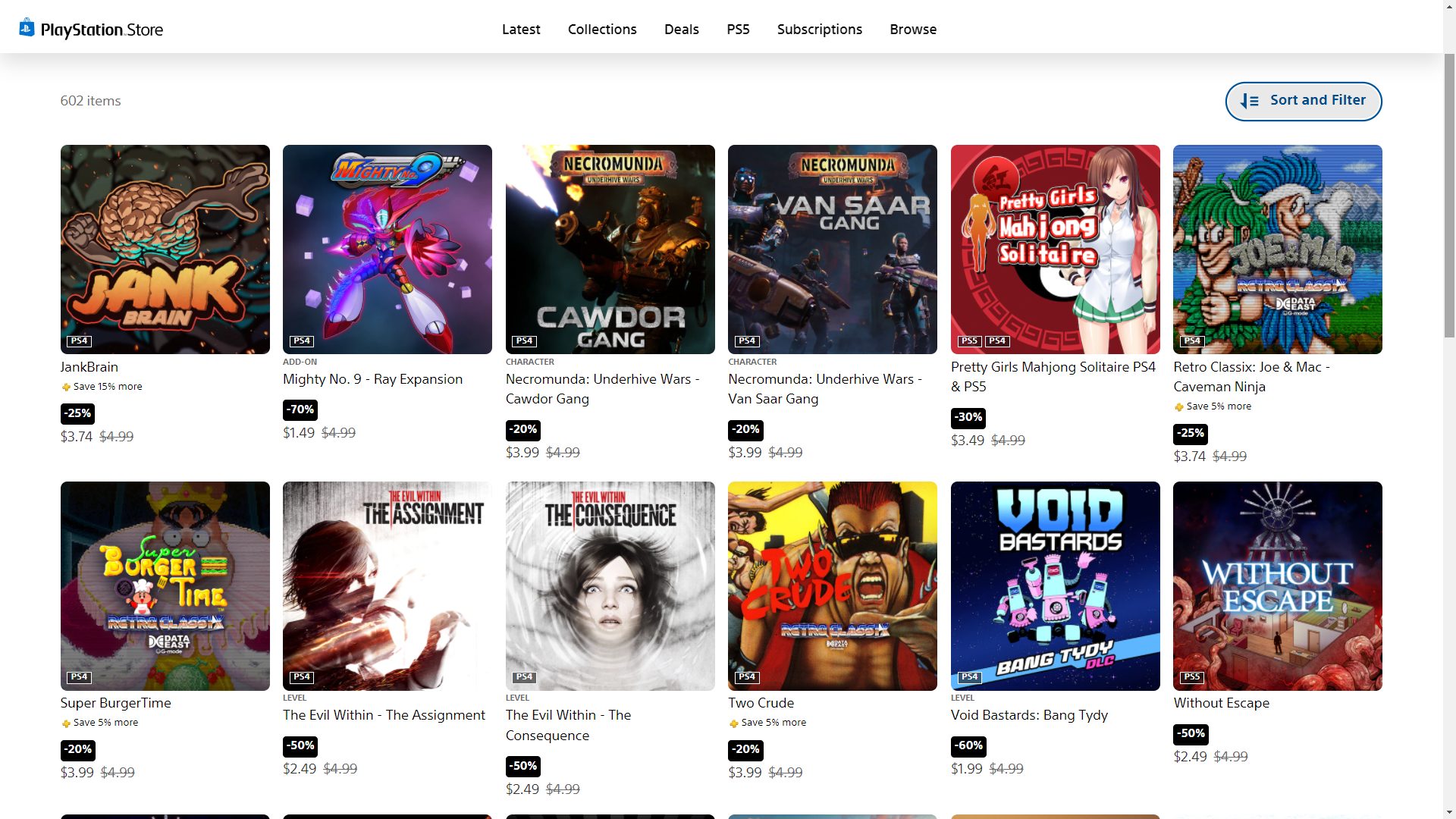
Task: Click the PS Plus icon under Joe & Mac
Action: pyautogui.click(x=1178, y=407)
